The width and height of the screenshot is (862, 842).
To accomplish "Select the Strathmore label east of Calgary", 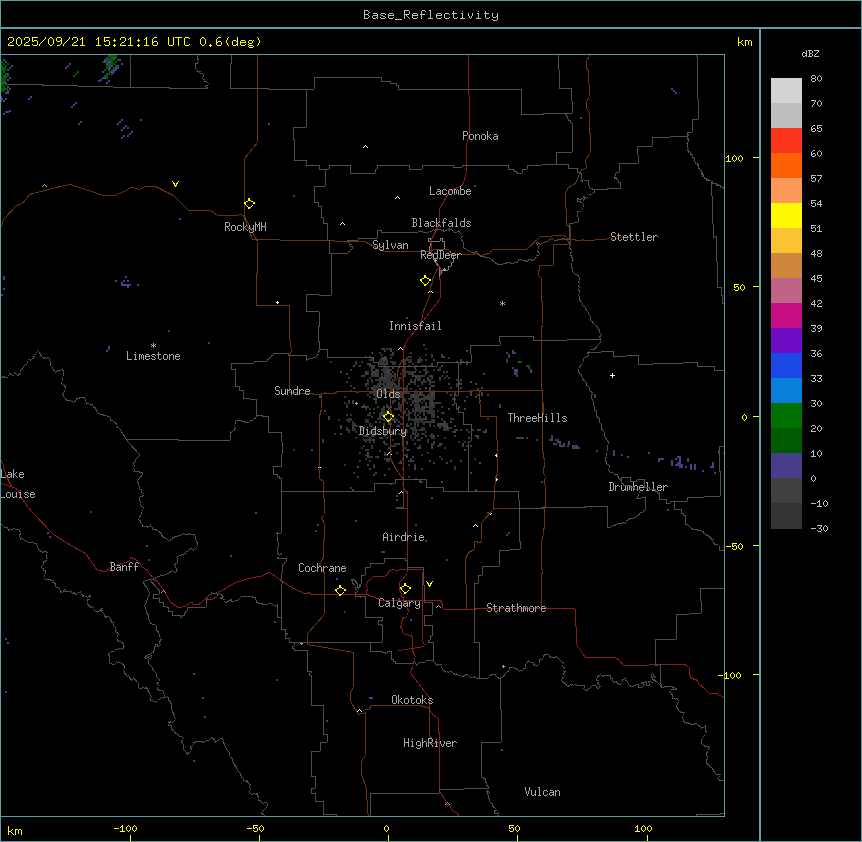I will [x=516, y=608].
